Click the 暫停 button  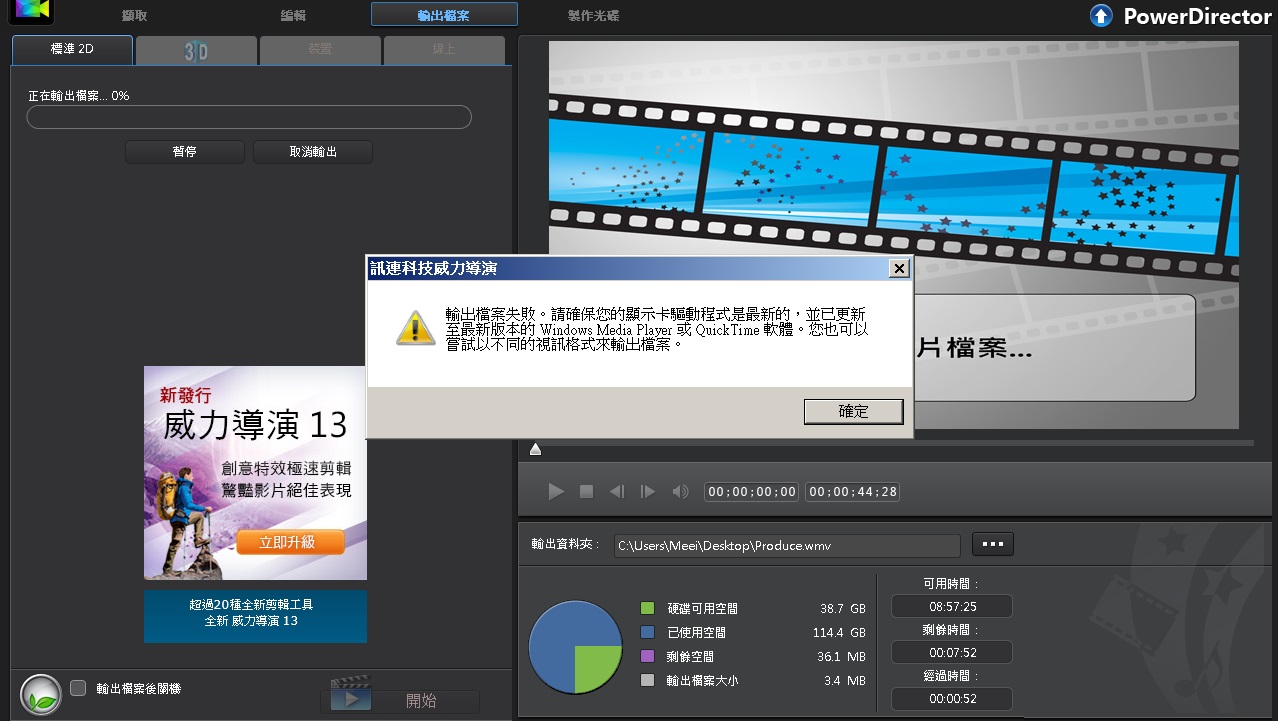[185, 152]
